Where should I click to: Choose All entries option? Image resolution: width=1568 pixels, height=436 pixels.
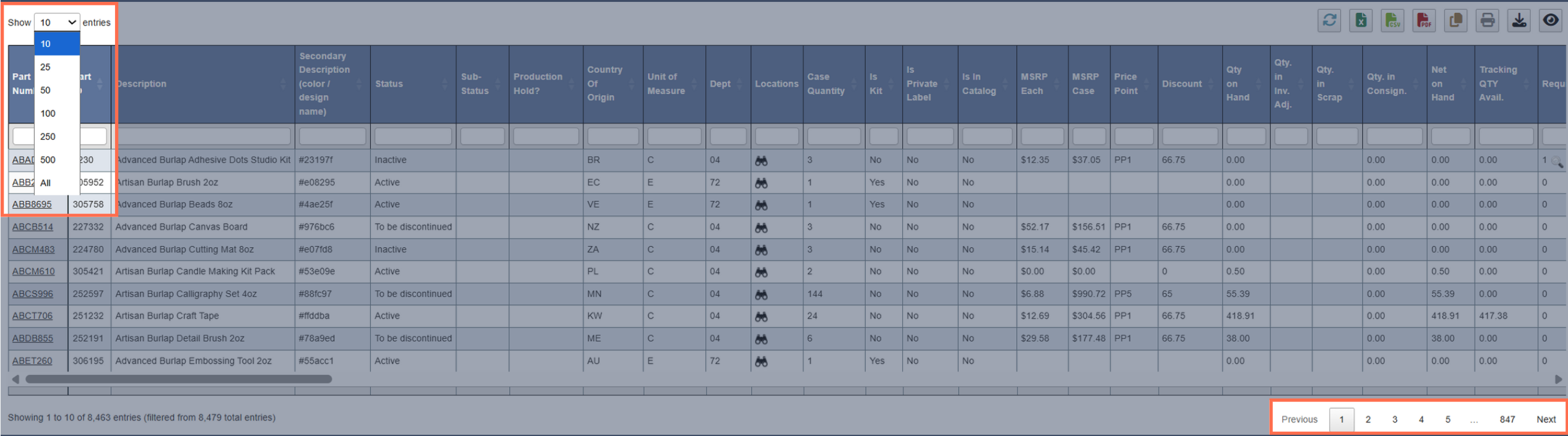pos(57,183)
